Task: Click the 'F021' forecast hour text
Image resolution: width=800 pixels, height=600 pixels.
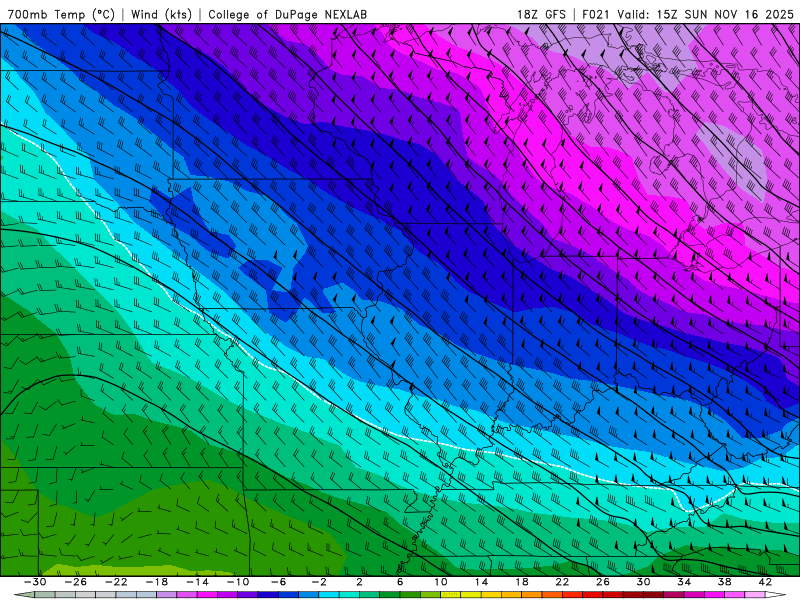Action: coord(597,14)
